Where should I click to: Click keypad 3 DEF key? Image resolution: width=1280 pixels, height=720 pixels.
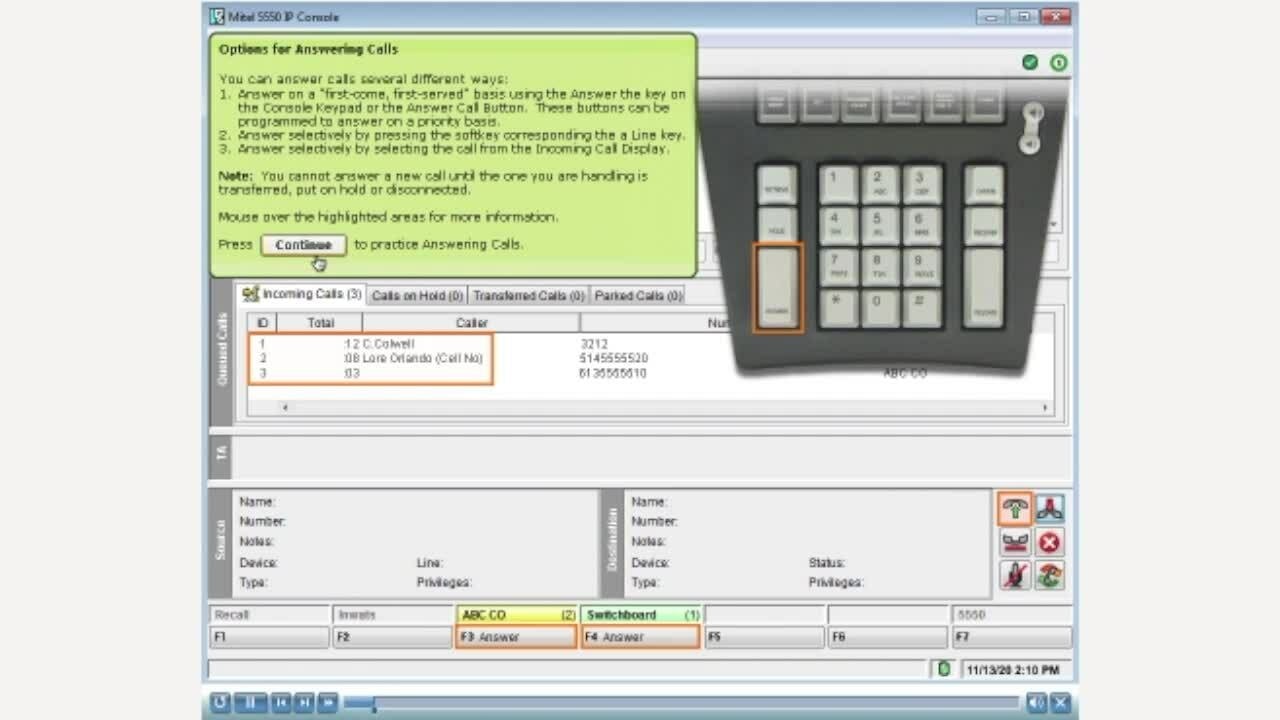922,184
